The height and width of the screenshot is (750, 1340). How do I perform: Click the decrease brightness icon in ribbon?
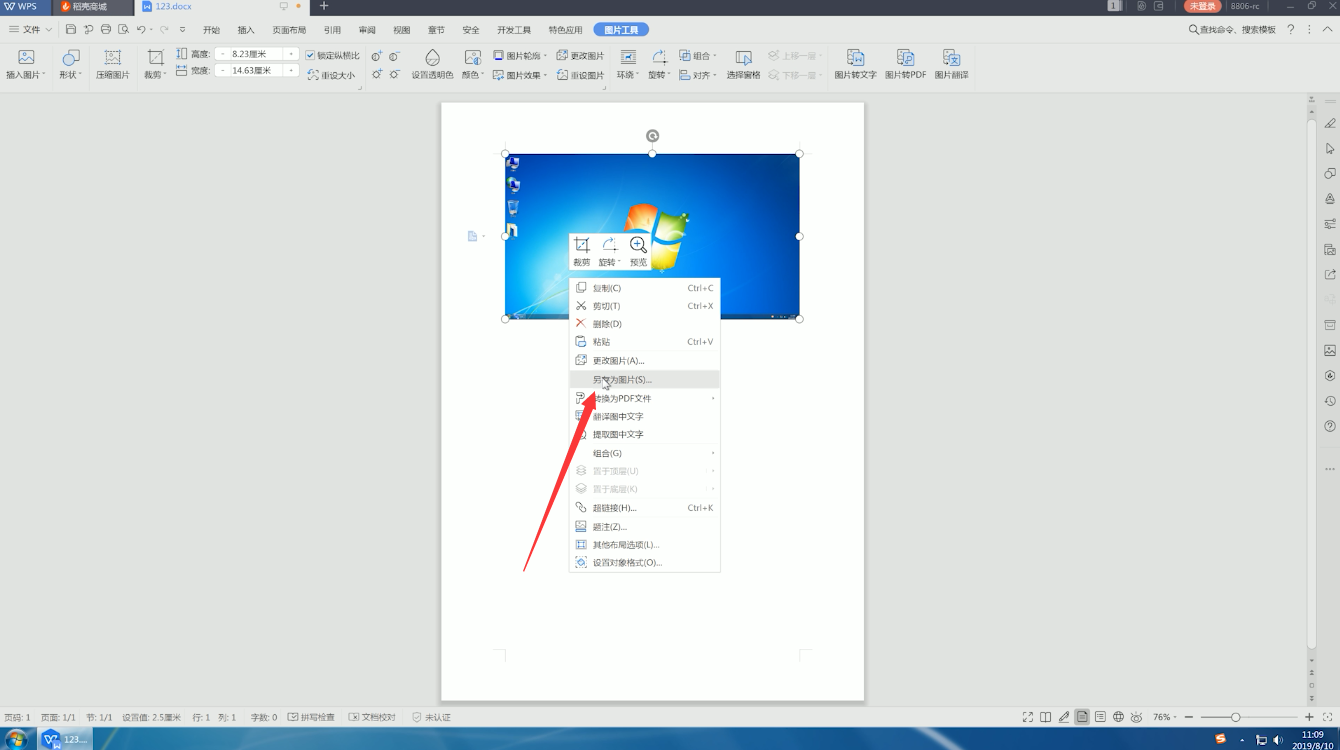(x=395, y=75)
